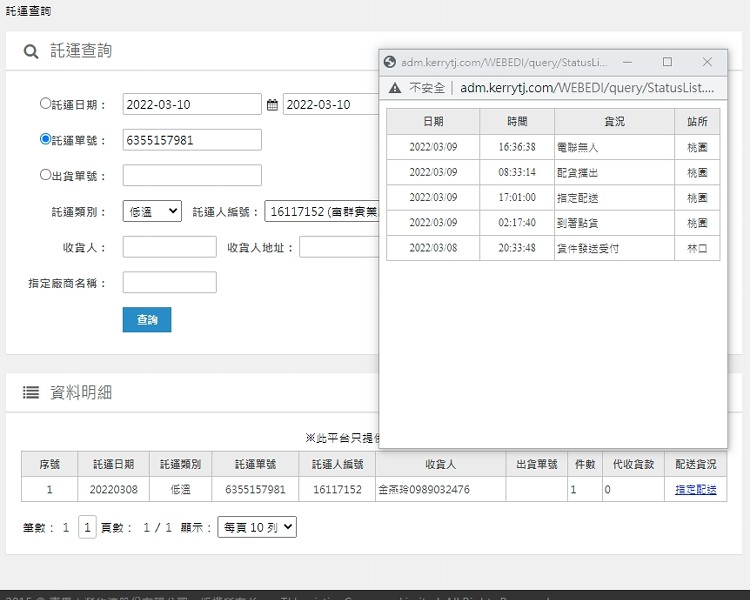Select the 託運日期 radio button
The image size is (750, 600).
45,103
